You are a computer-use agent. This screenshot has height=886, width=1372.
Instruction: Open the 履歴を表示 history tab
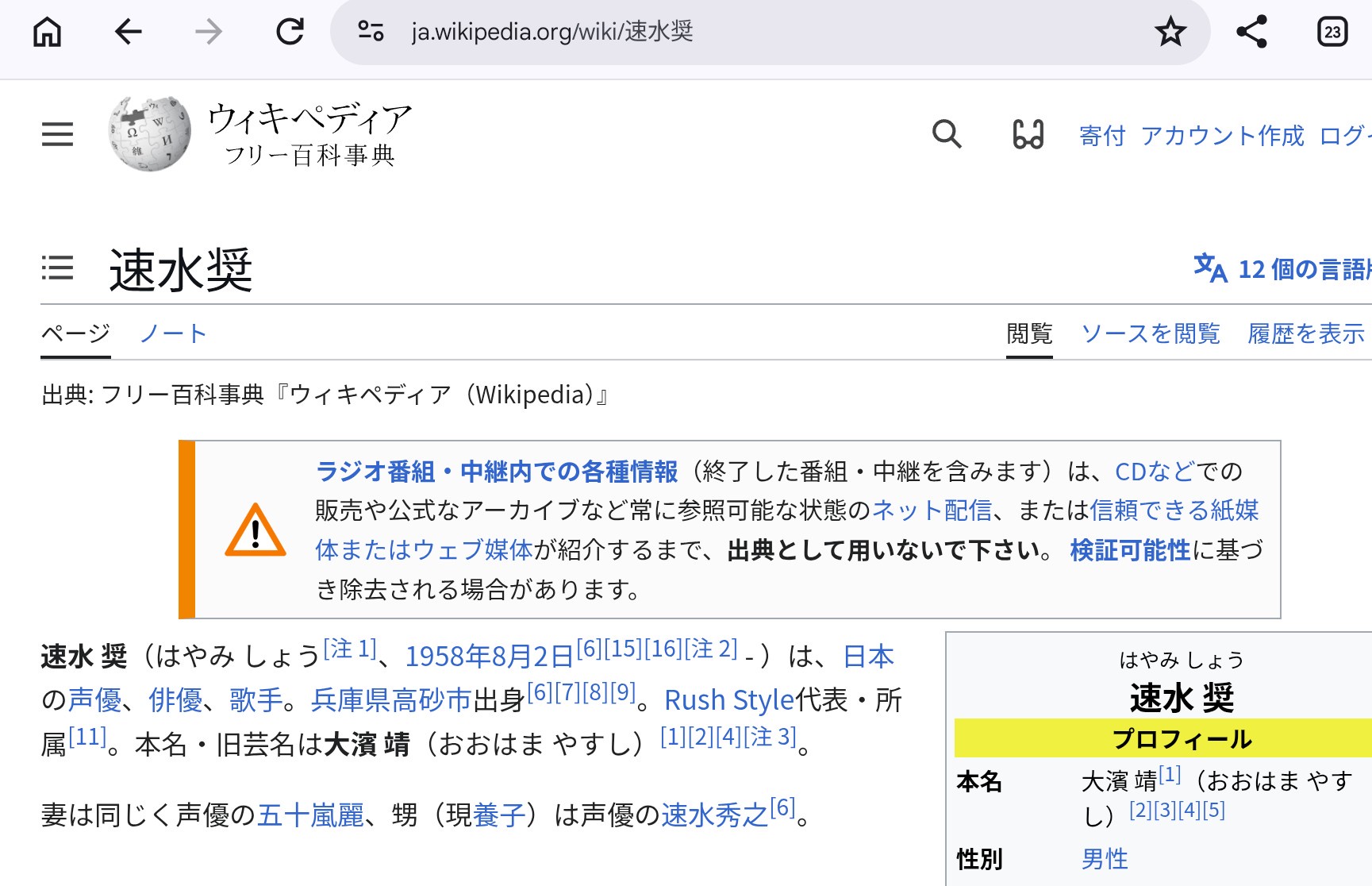click(x=1306, y=333)
